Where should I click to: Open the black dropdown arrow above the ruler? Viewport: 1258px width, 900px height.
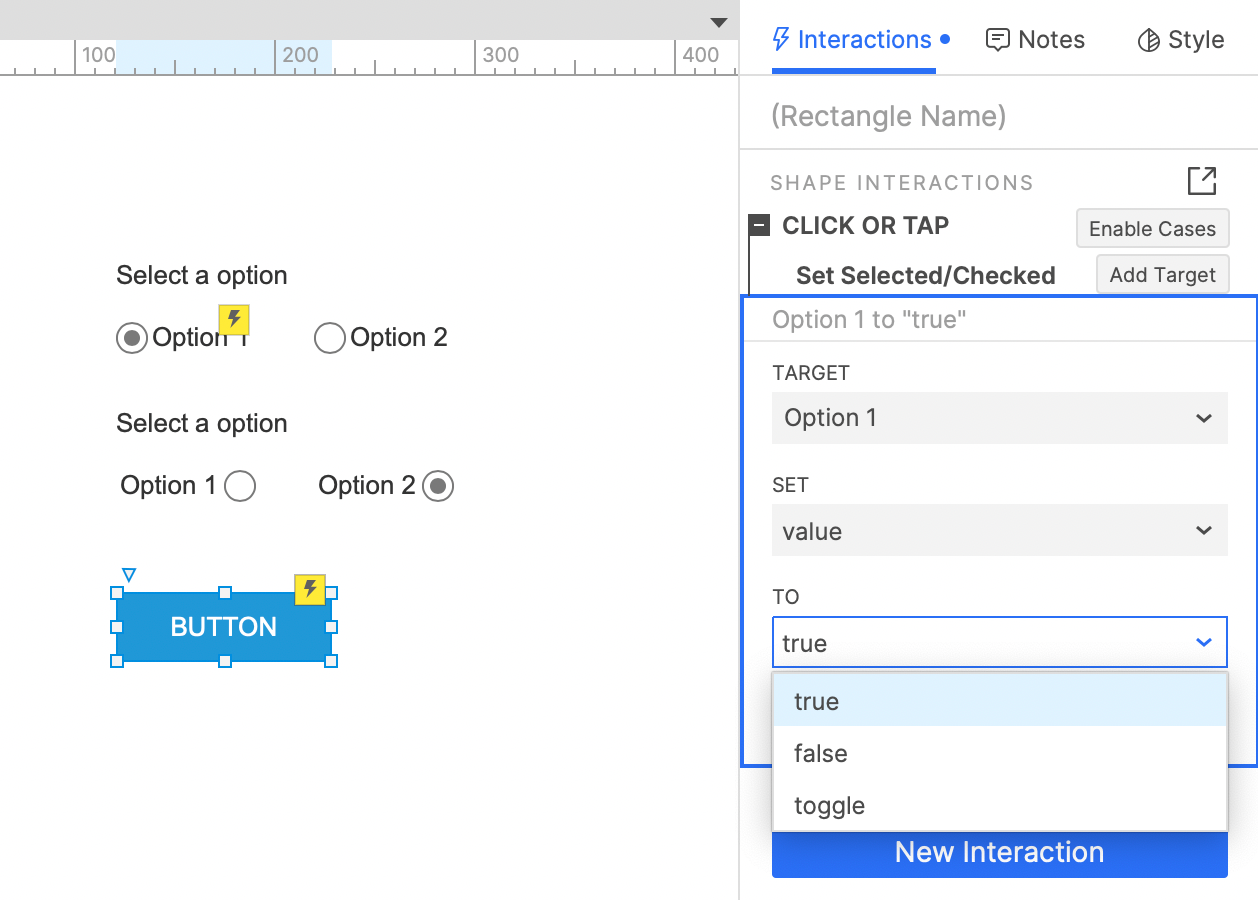click(x=718, y=22)
